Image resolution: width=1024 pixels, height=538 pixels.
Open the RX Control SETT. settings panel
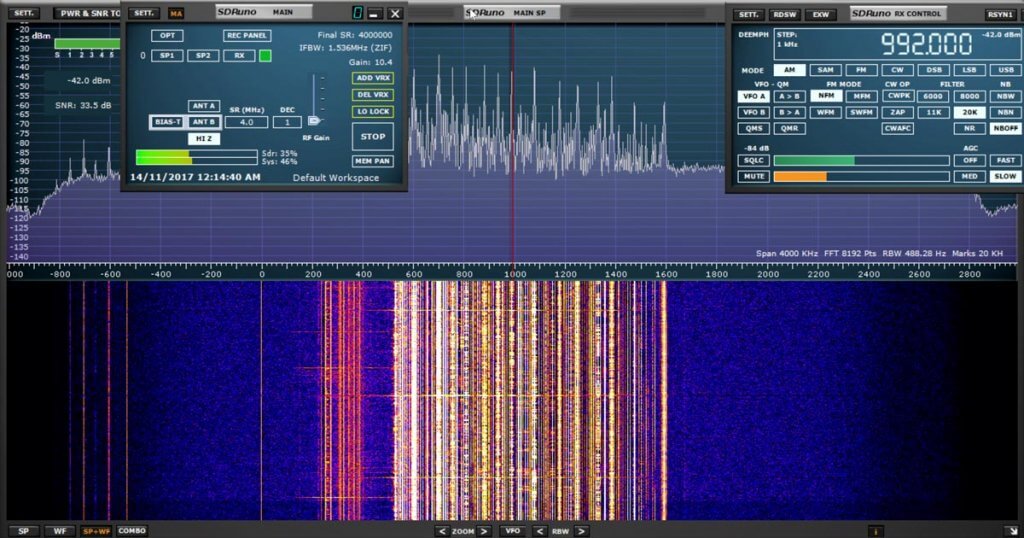[748, 15]
